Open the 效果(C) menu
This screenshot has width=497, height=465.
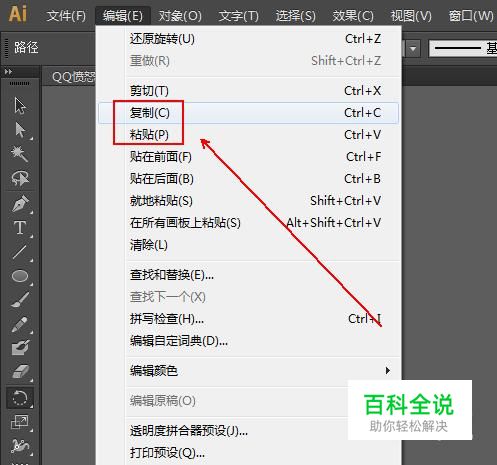pyautogui.click(x=353, y=16)
